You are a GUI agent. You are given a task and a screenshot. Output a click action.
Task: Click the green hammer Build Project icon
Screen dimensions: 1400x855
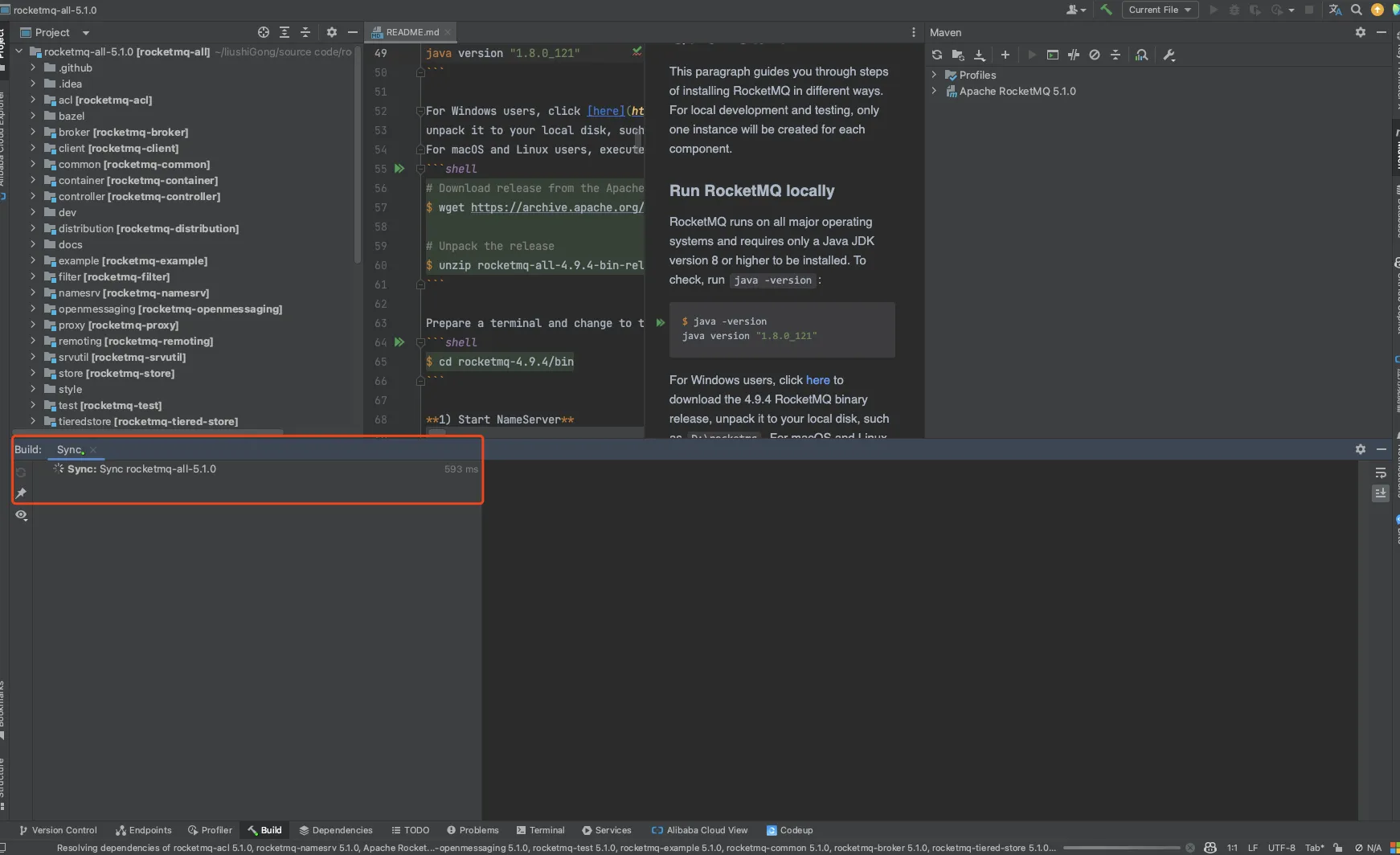coord(1107,10)
